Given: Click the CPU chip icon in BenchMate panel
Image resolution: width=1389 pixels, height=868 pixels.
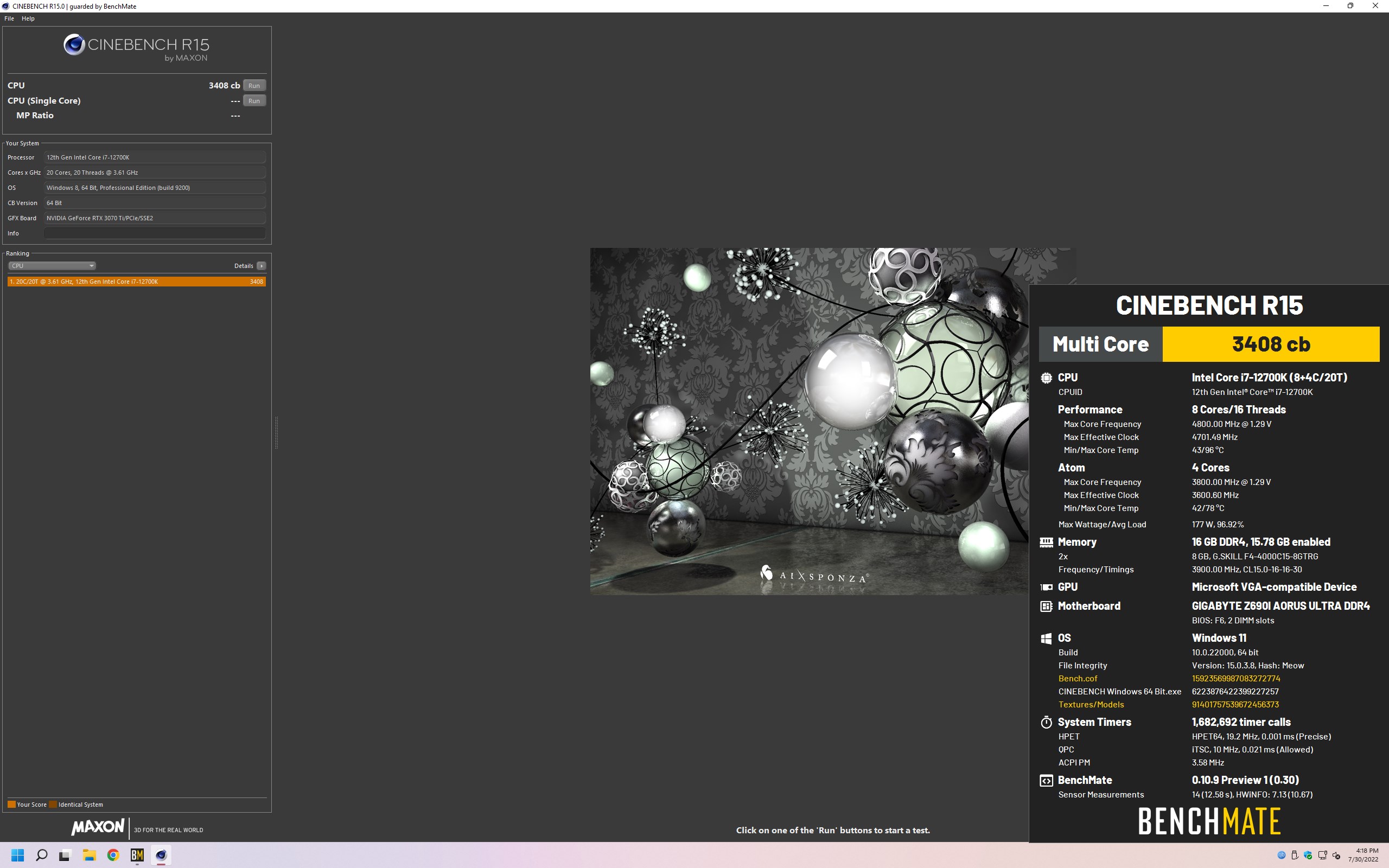Looking at the screenshot, I should [x=1046, y=378].
